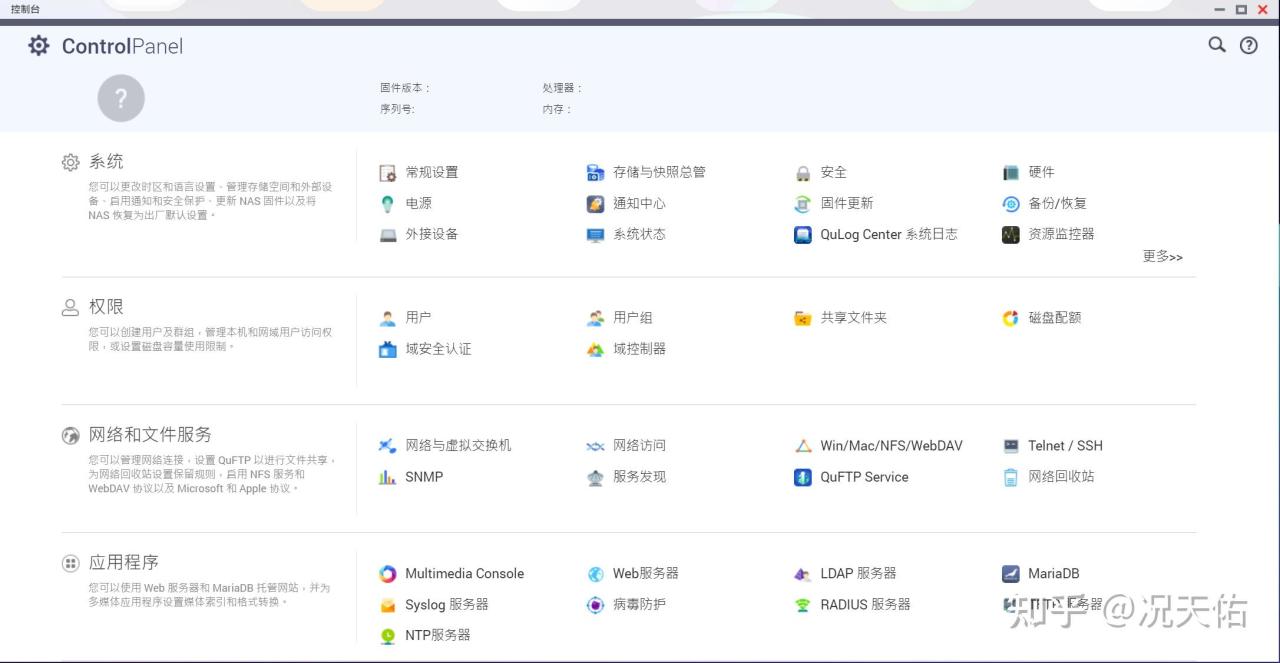Screen dimensions: 1280x663
Task: Open the Network Recycle Bin (网络回收站) icon
Action: pos(1011,477)
